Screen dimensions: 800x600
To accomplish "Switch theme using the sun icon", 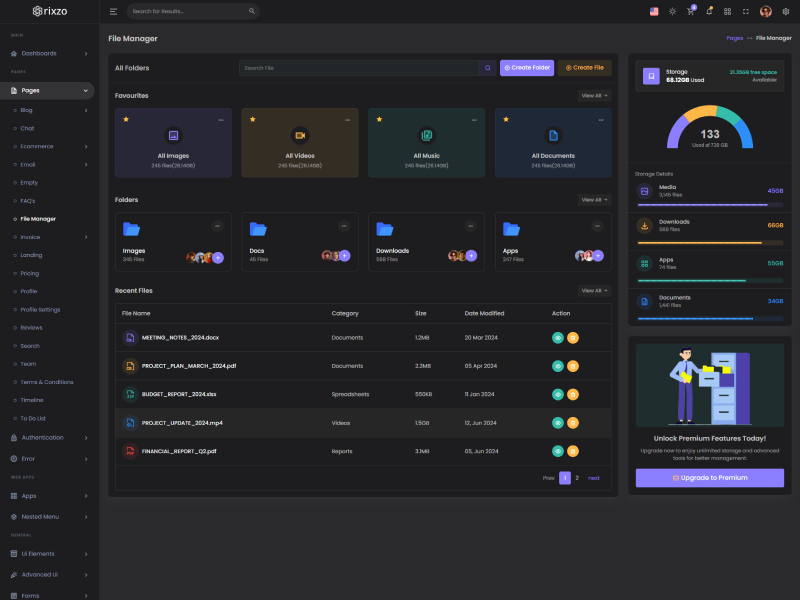I will point(672,11).
